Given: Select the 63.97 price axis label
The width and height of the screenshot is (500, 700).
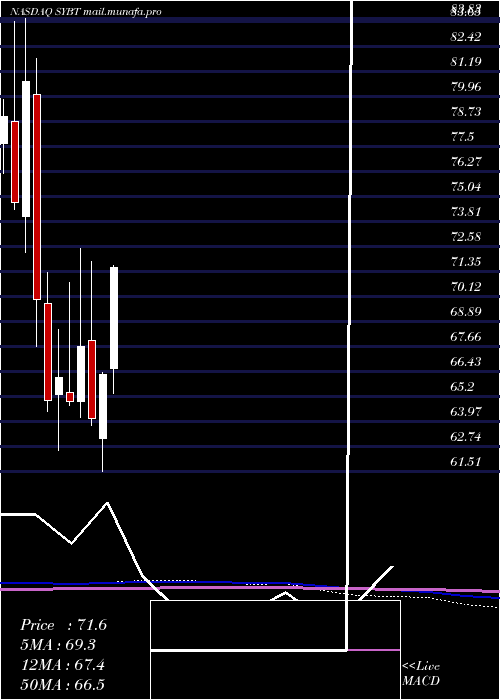Looking at the screenshot, I should (x=466, y=412).
